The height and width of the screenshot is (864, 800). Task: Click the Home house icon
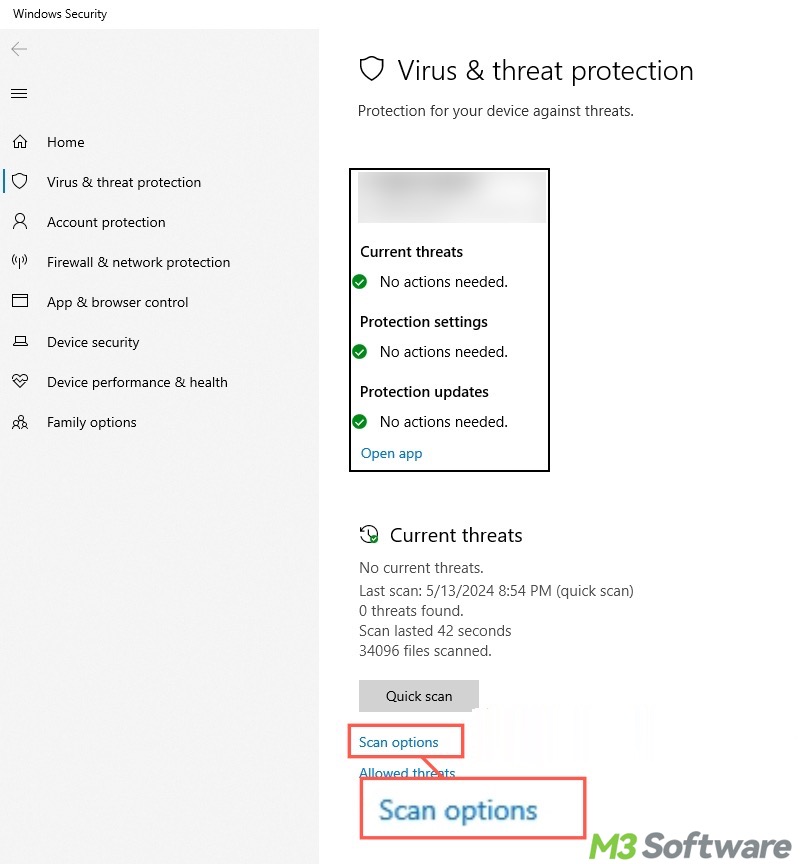(20, 142)
